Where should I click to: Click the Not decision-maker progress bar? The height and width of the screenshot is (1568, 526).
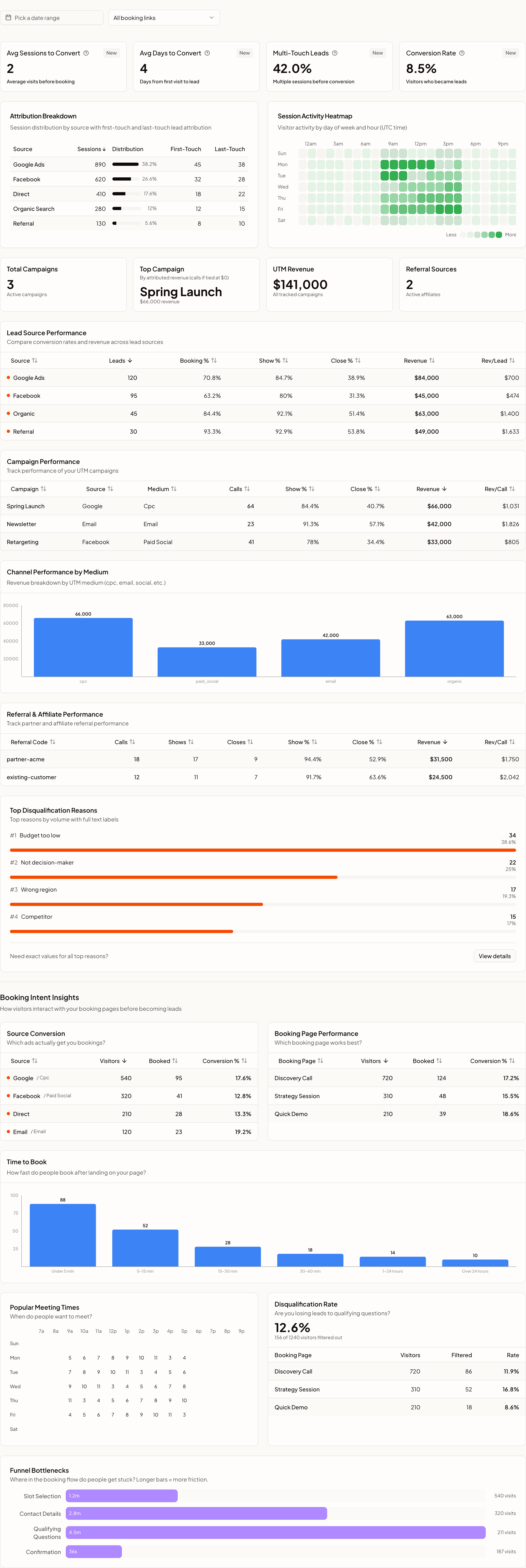pos(263,877)
